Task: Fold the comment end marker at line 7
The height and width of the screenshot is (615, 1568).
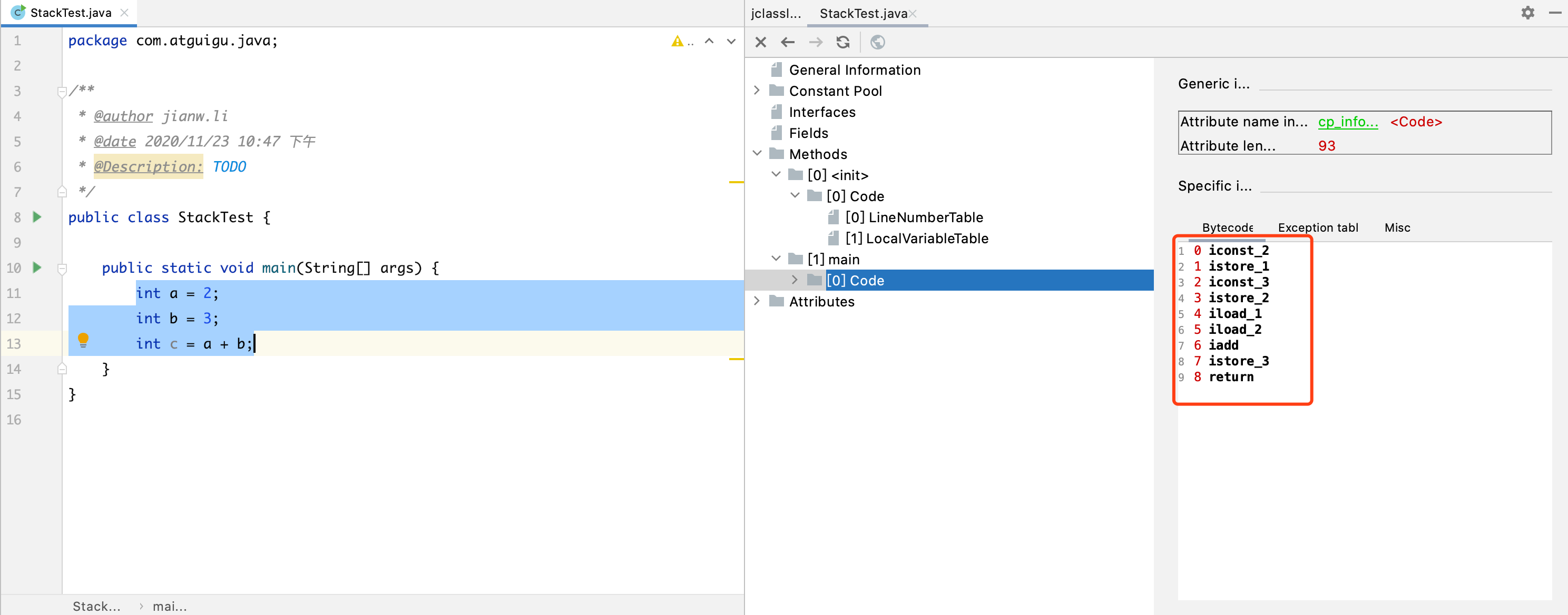Action: pyautogui.click(x=62, y=192)
